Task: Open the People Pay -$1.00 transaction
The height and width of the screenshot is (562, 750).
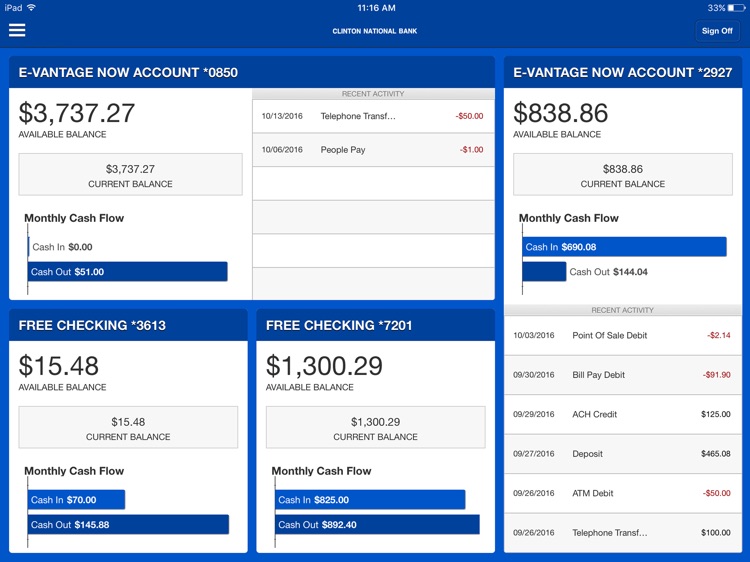Action: pos(373,150)
